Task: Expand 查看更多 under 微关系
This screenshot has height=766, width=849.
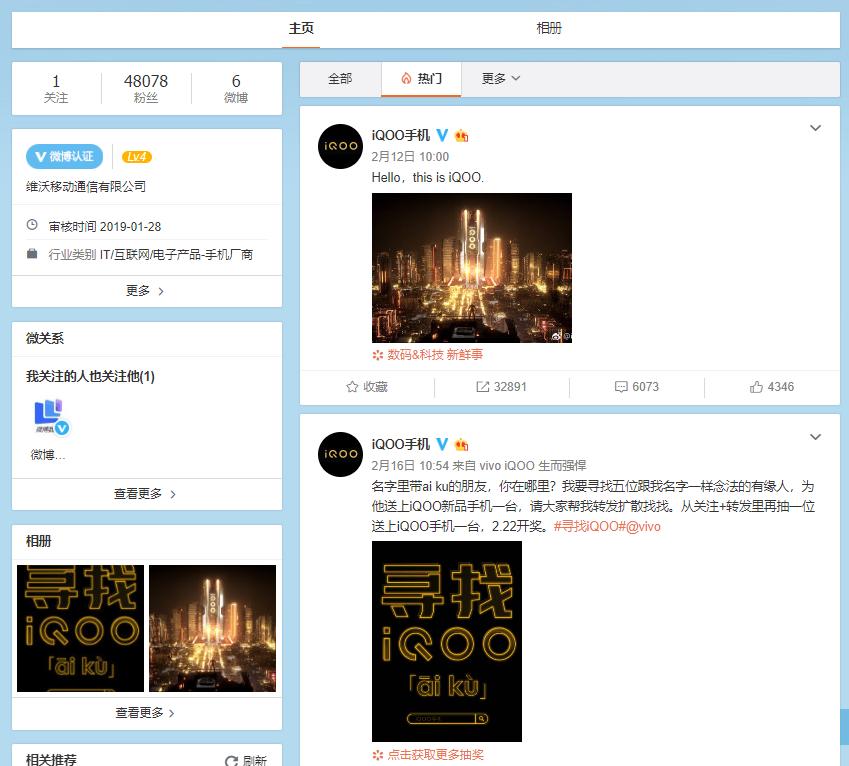Action: click(146, 494)
